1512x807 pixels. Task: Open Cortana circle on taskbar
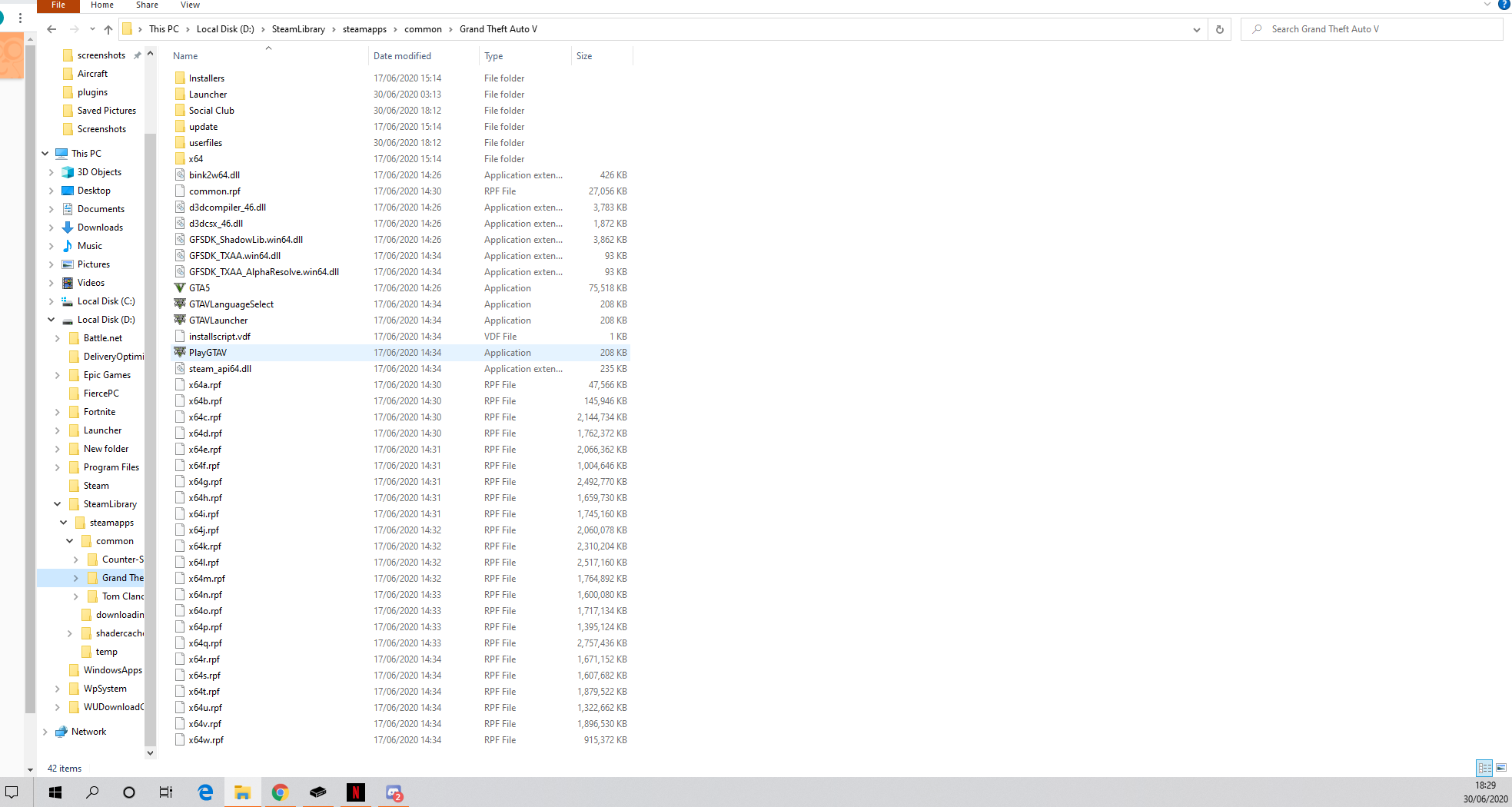(x=129, y=792)
